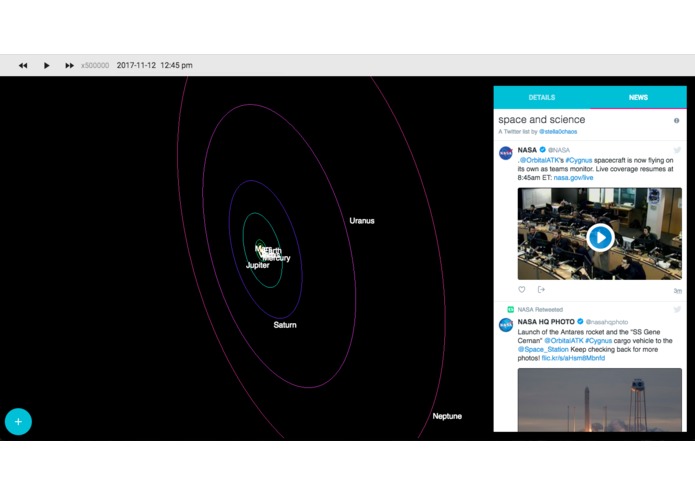This screenshot has height=494, width=695.
Task: Open the Twitter list info icon
Action: click(676, 121)
